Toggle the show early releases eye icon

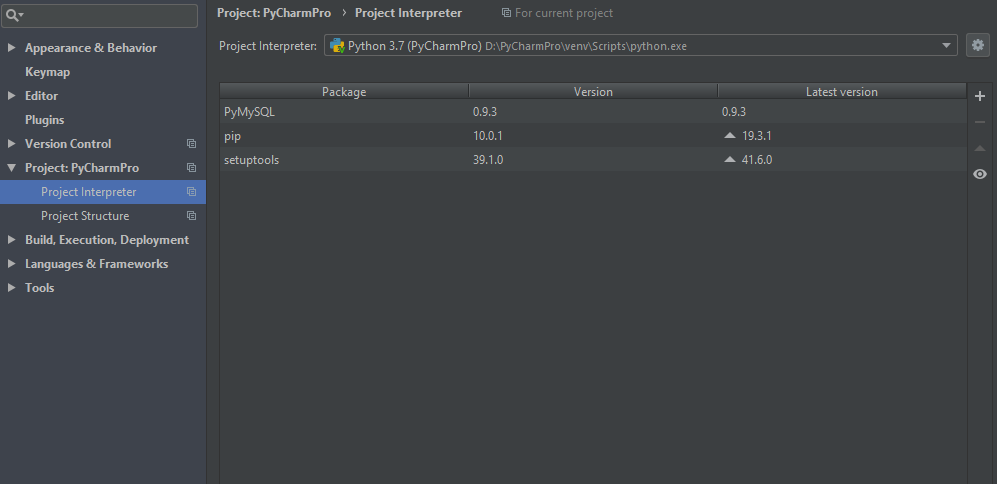[980, 174]
